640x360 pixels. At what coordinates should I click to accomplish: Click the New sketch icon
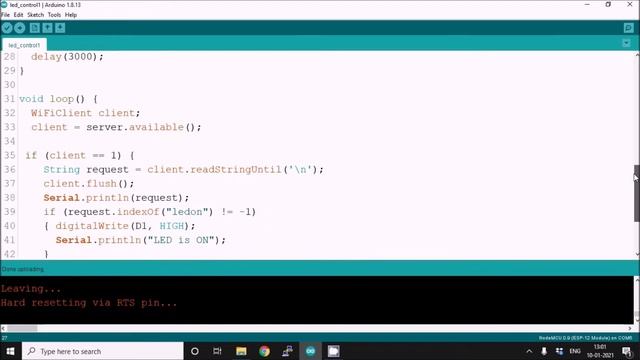pos(35,28)
